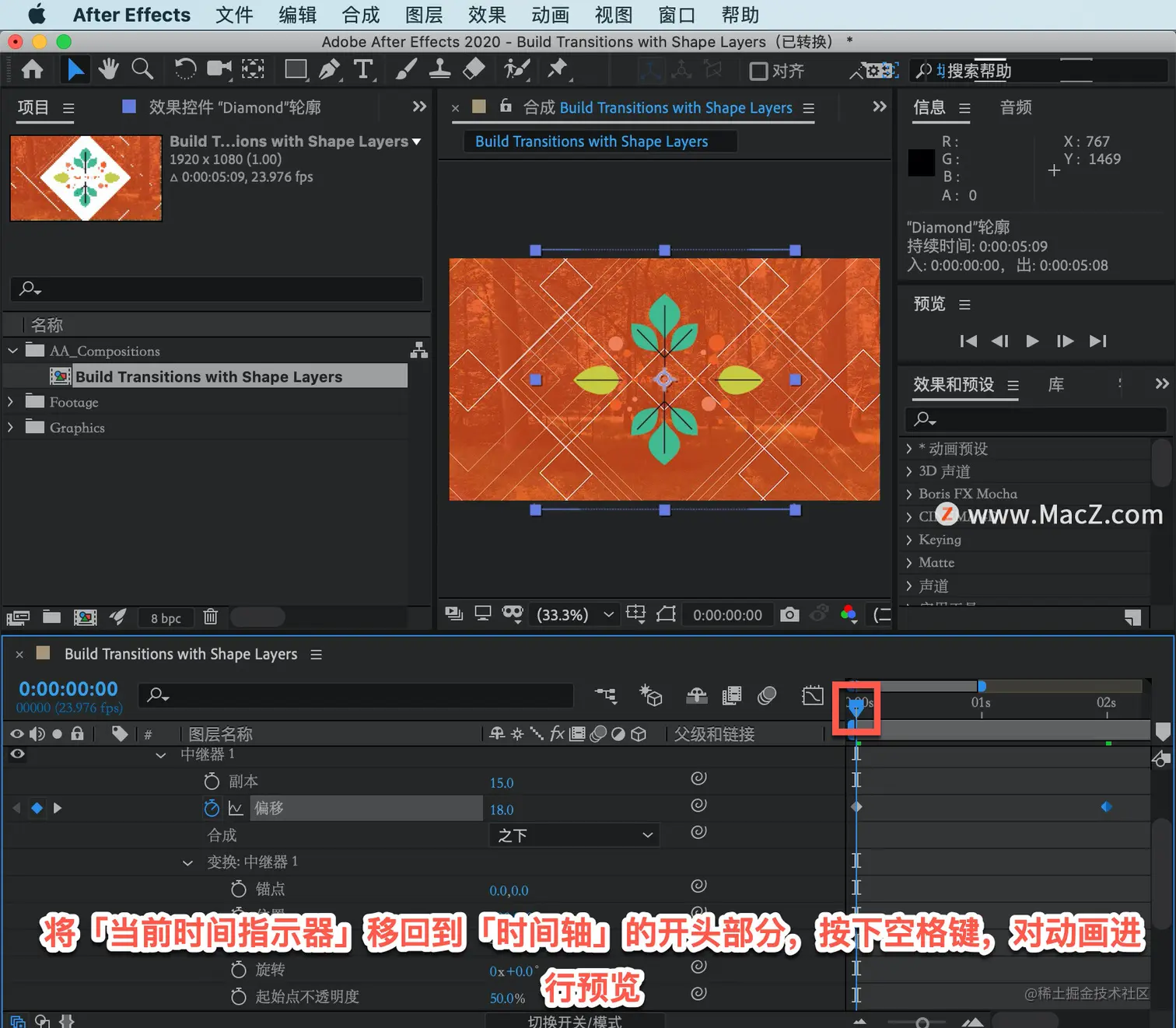This screenshot has height=1028, width=1176.
Task: Enable Draft 3D in timeline
Action: click(650, 695)
